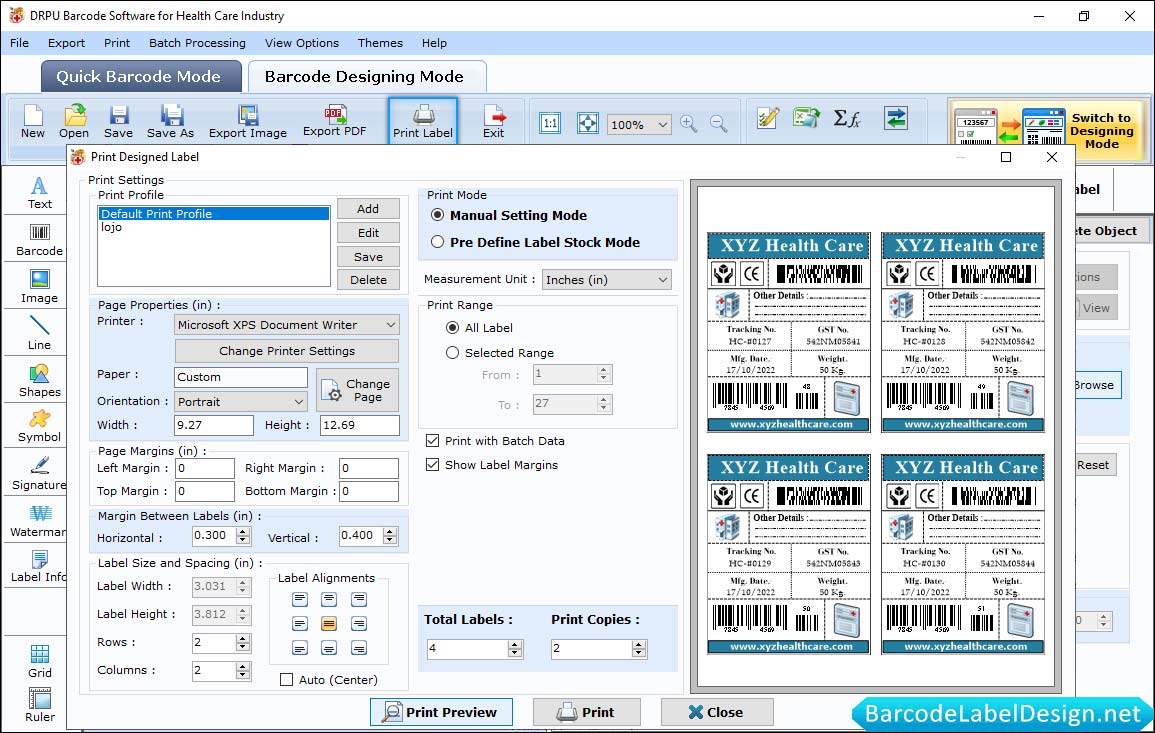Select the lojo print profile
Image resolution: width=1155 pixels, height=733 pixels.
[x=111, y=227]
